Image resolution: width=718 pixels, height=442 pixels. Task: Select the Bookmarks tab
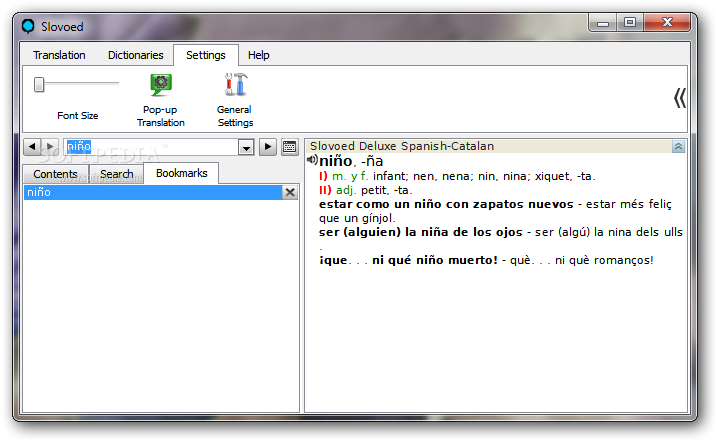(x=181, y=173)
